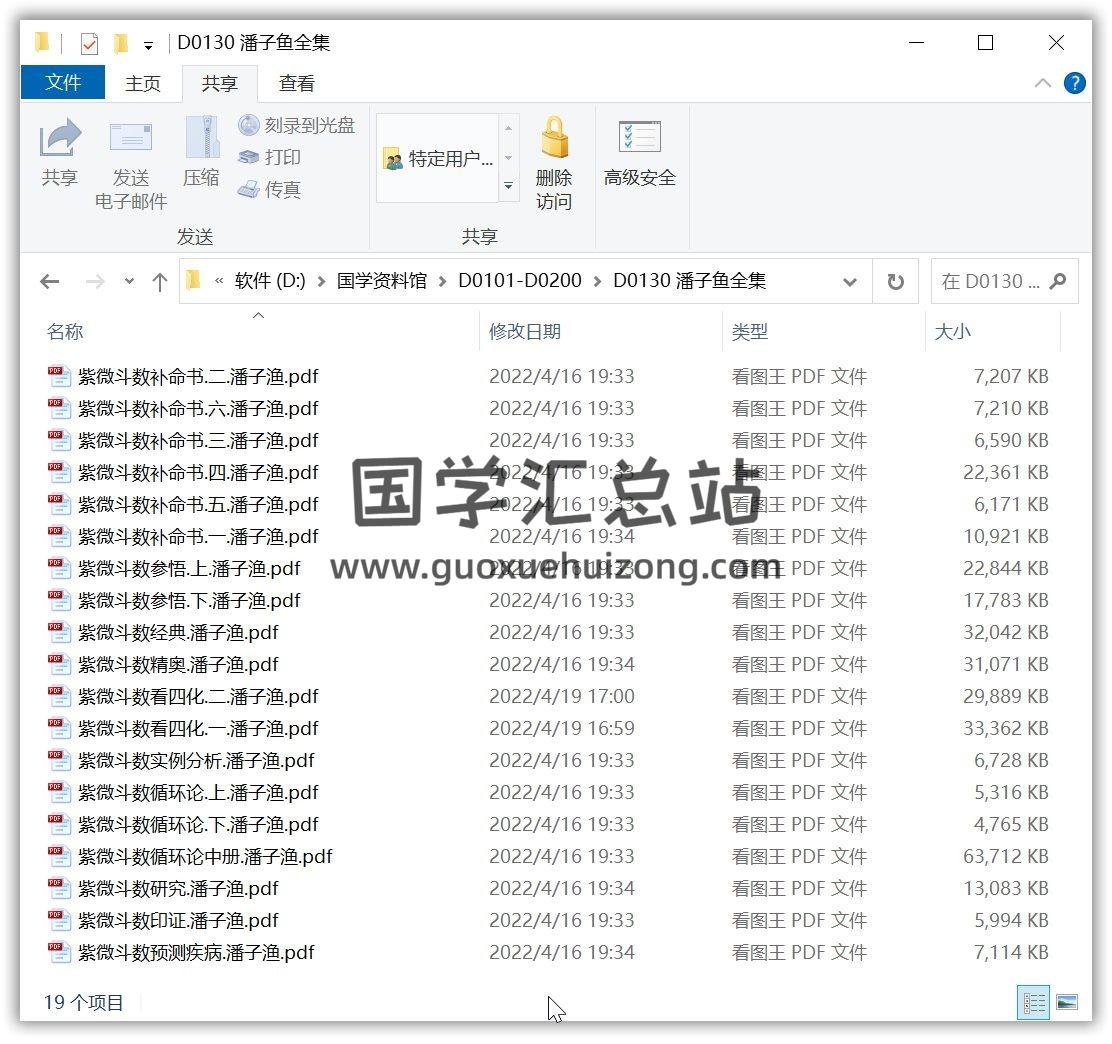1112x1044 pixels.
Task: Open the File menu tab
Action: coord(62,83)
